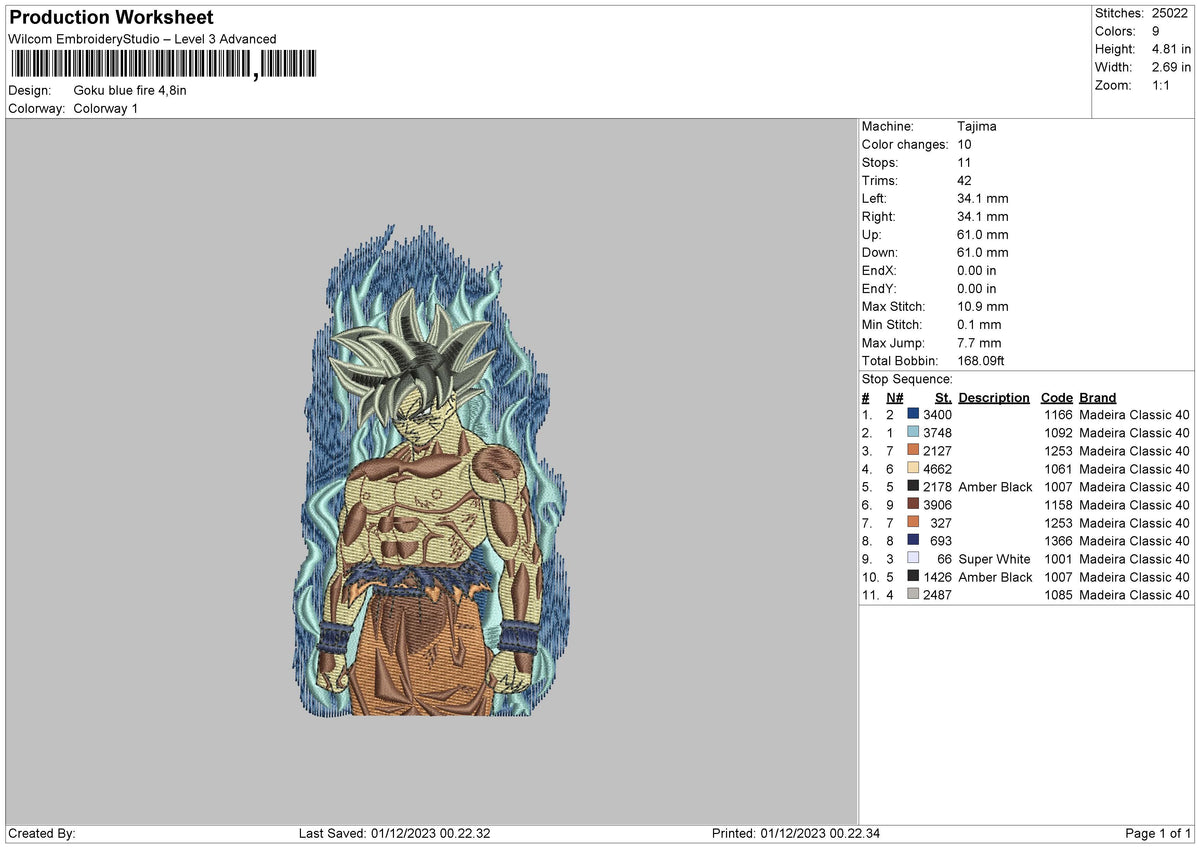Click the cream swatch for stop 4
Viewport: 1200px width, 848px height.
(913, 468)
